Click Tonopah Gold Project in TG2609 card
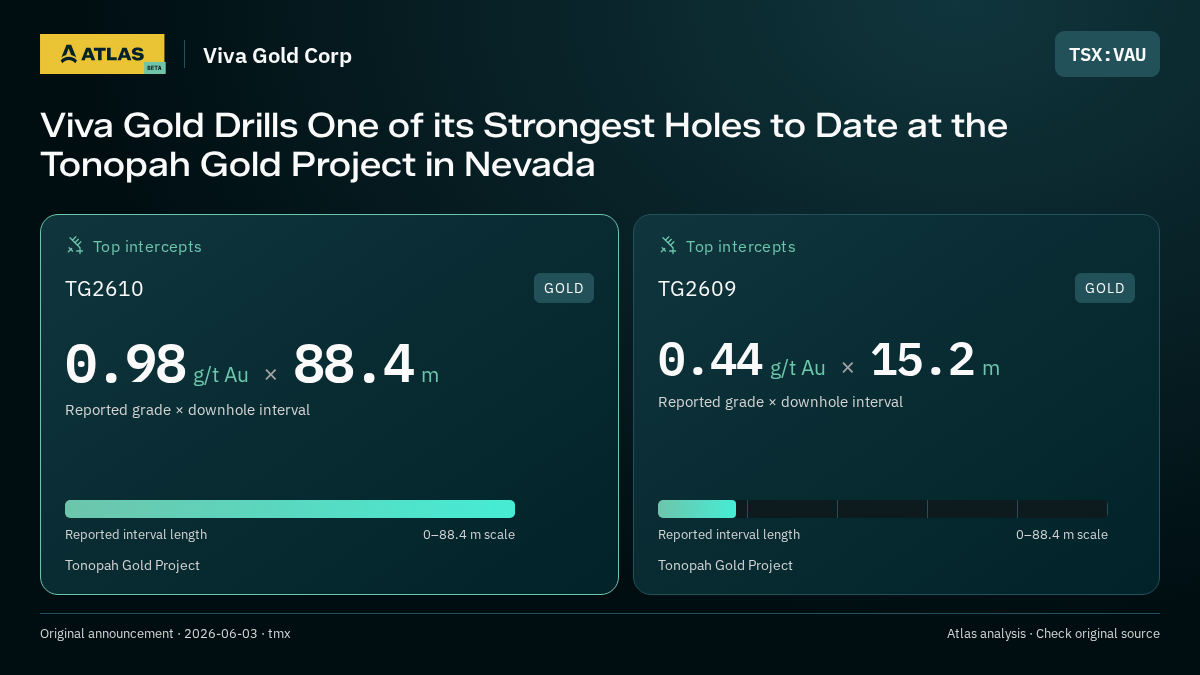The image size is (1200, 675). click(x=725, y=566)
